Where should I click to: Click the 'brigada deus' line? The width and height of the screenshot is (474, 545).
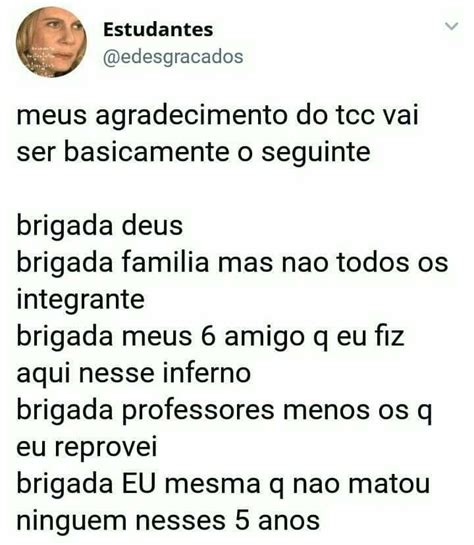click(x=100, y=226)
